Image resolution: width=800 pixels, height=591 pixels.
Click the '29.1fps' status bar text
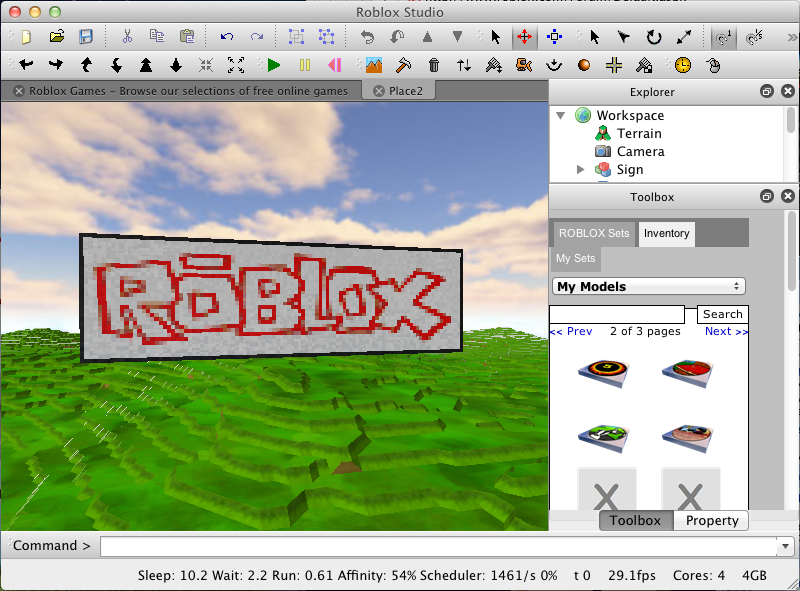(x=632, y=576)
